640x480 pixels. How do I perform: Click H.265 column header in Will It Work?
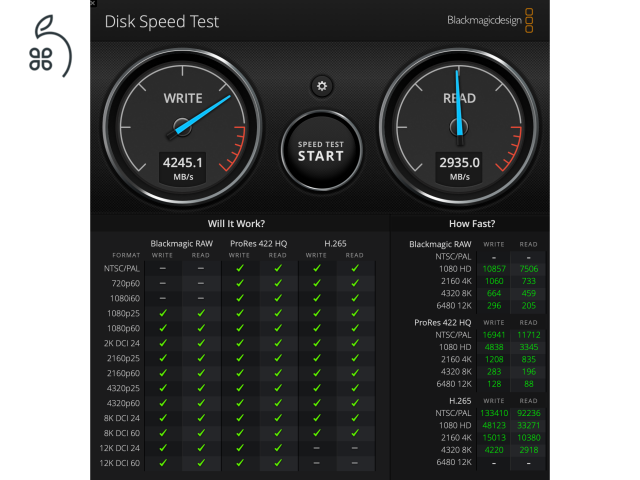coord(335,244)
